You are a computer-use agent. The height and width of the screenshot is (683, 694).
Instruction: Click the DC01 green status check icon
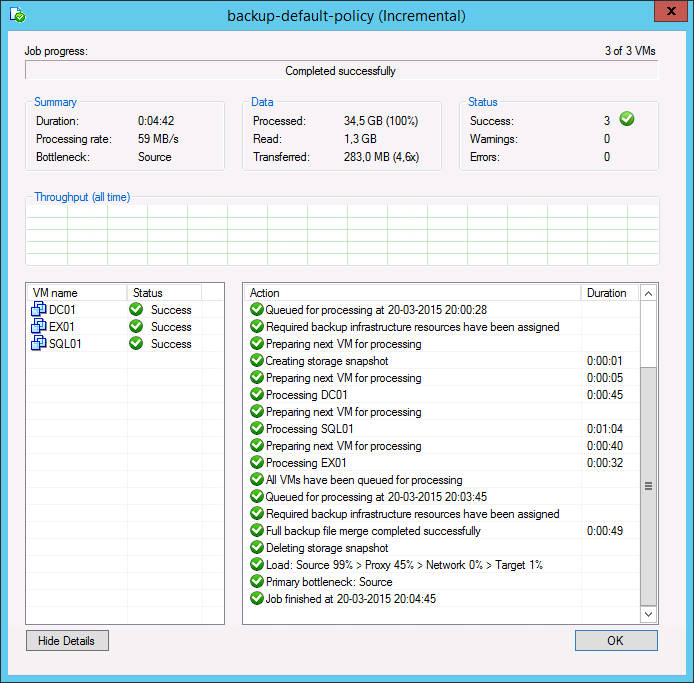136,310
